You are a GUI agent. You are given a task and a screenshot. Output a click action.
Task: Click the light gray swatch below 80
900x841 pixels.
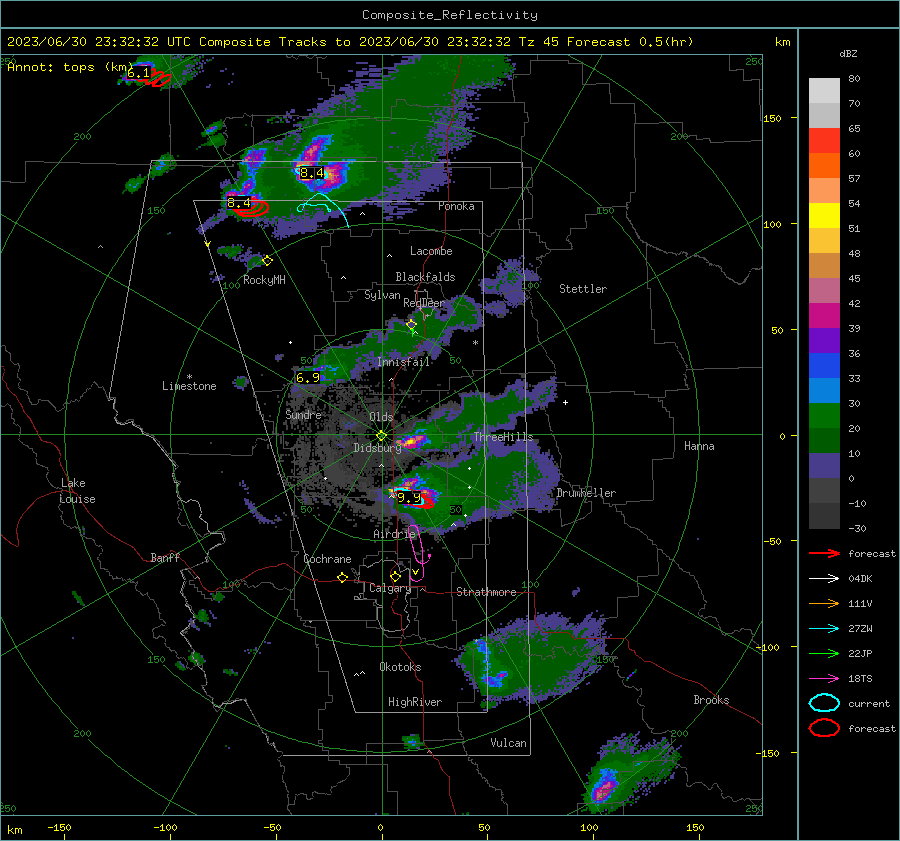[824, 91]
